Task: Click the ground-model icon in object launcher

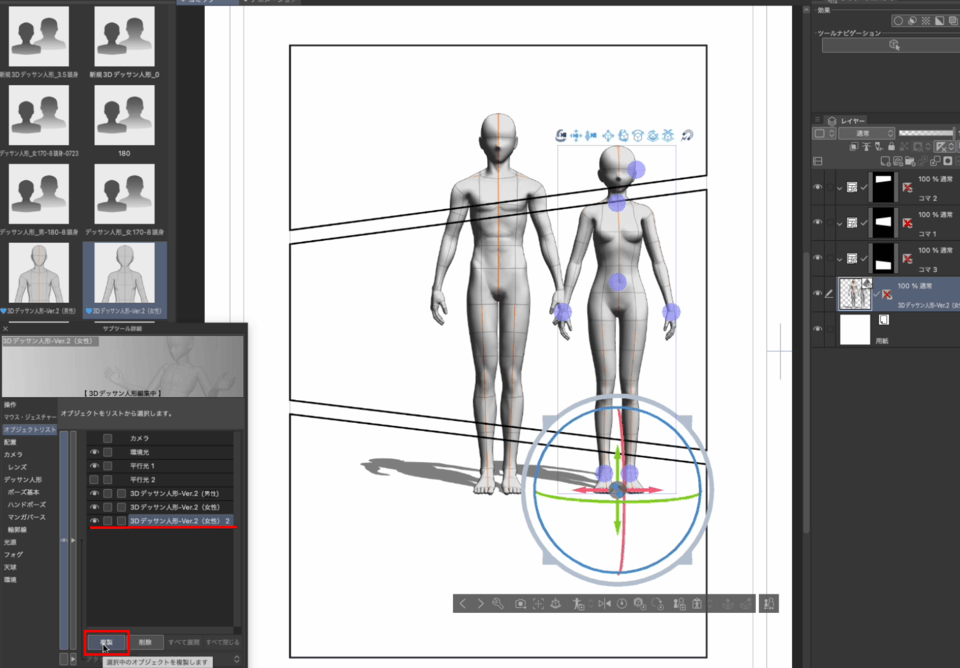Action: (556, 604)
